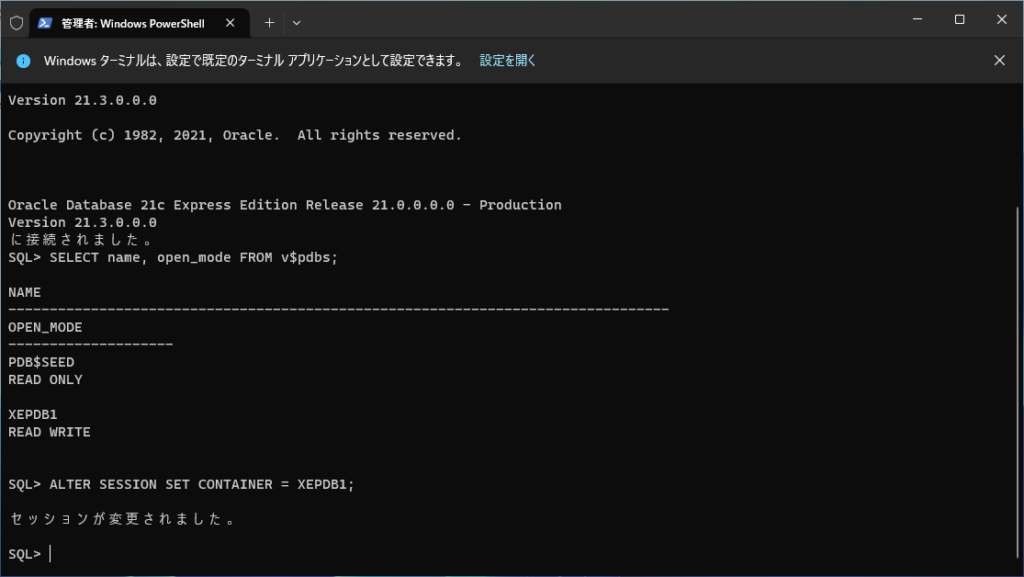Click the vertical scrollbar thumb on the right
This screenshot has width=1024, height=577.
coord(1018,380)
